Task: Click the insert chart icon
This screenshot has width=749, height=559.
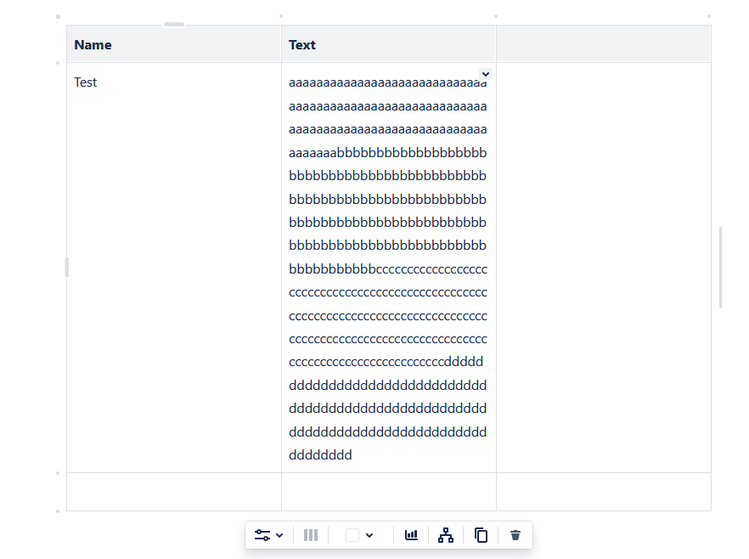Action: coord(411,535)
